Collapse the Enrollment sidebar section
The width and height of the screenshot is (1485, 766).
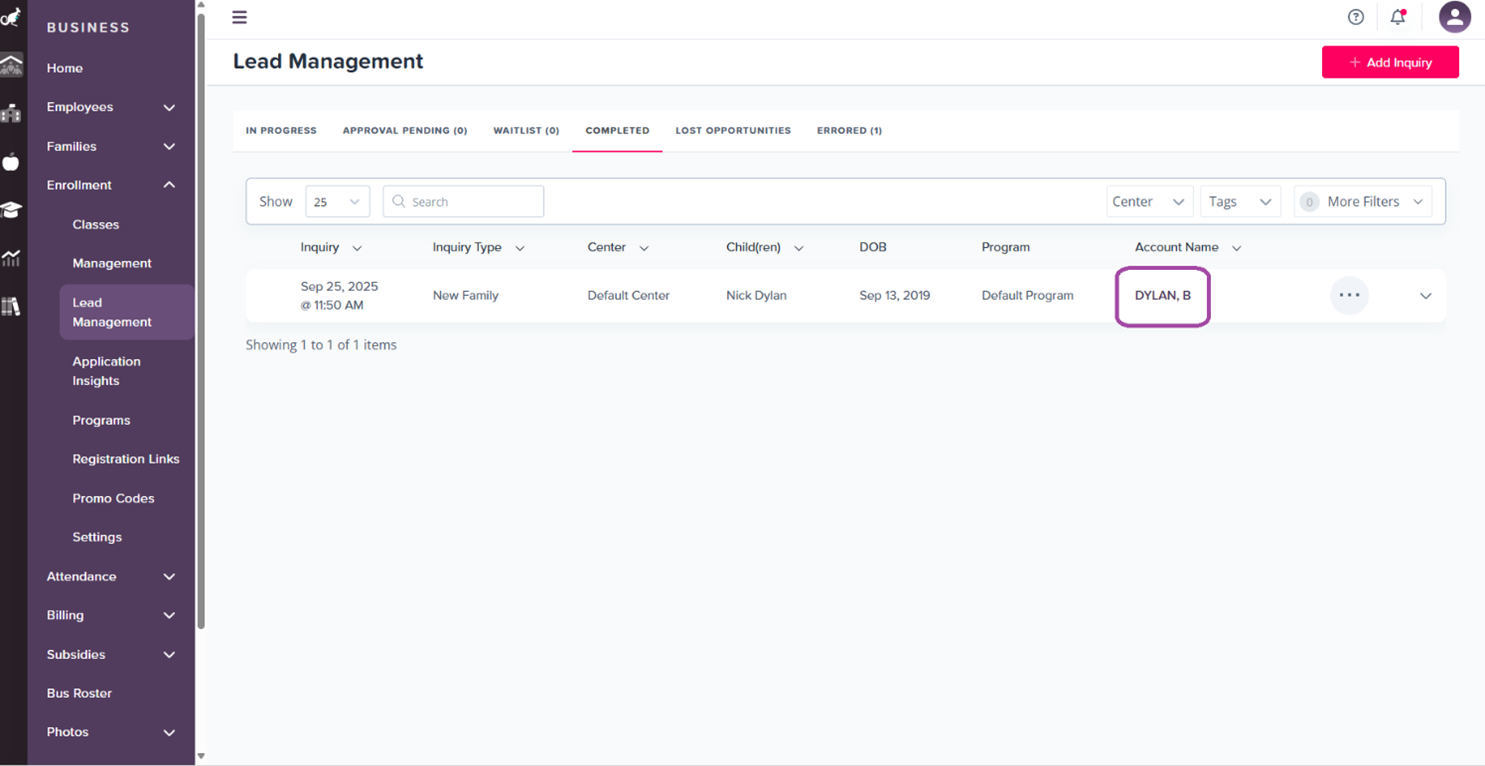pos(169,185)
